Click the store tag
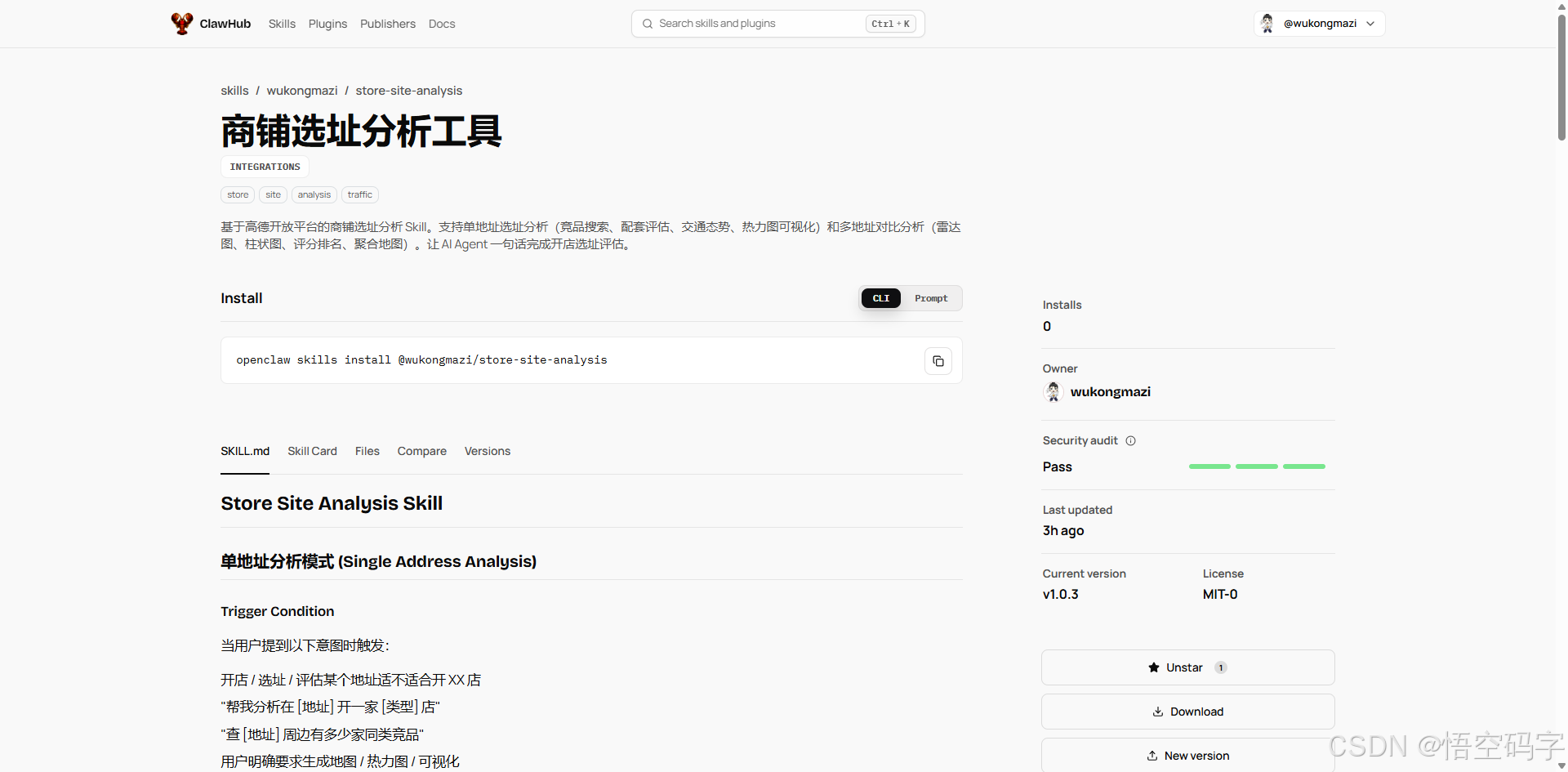 coord(238,194)
